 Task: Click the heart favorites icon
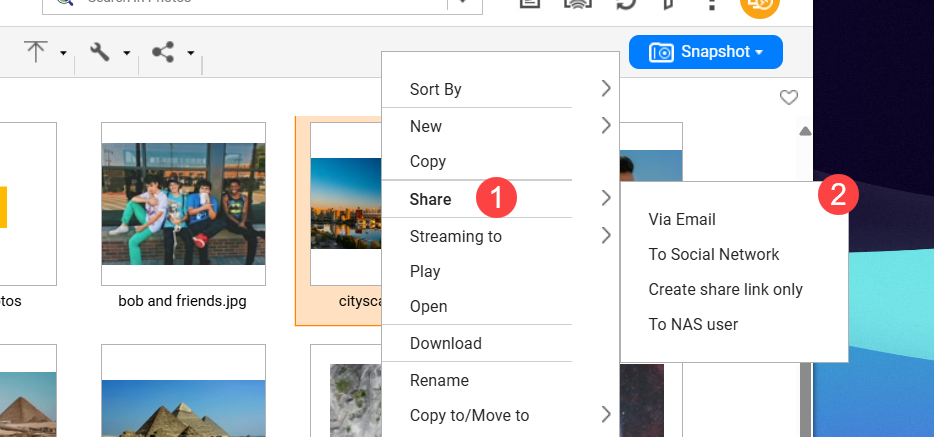point(789,98)
